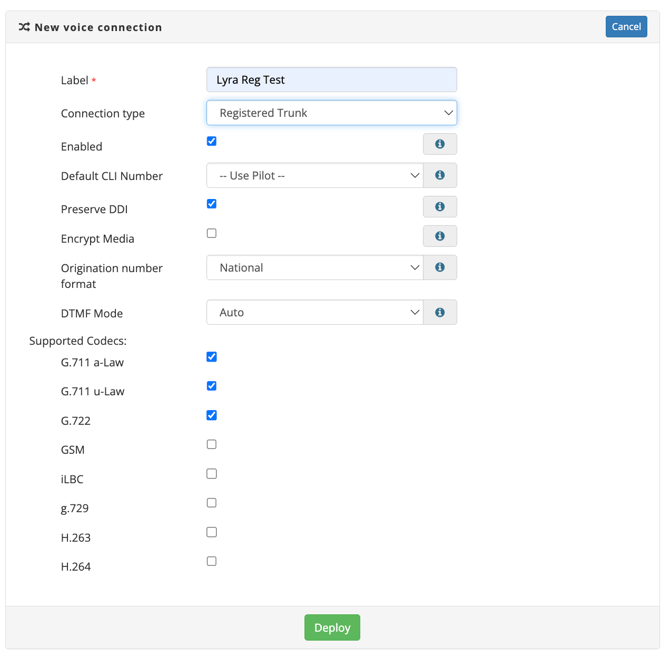Tick the H.264 codec checkbox
The image size is (670, 658).
coord(211,562)
